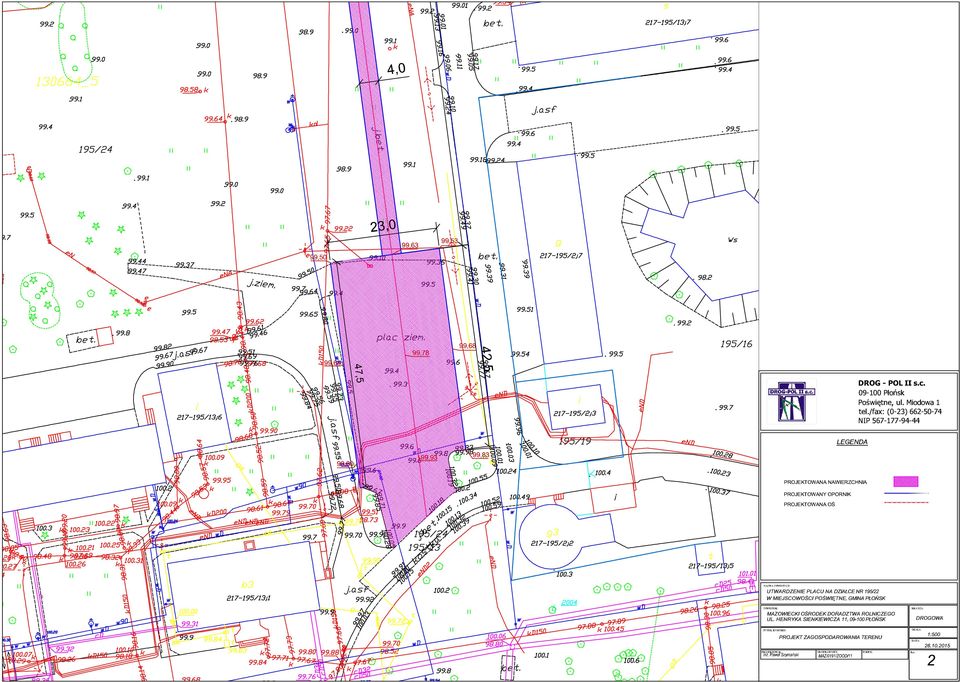This screenshot has width=960, height=682.
Task: Click the 'PROJEKTOWANY OPORNIK' legend label
Action: pos(817,493)
